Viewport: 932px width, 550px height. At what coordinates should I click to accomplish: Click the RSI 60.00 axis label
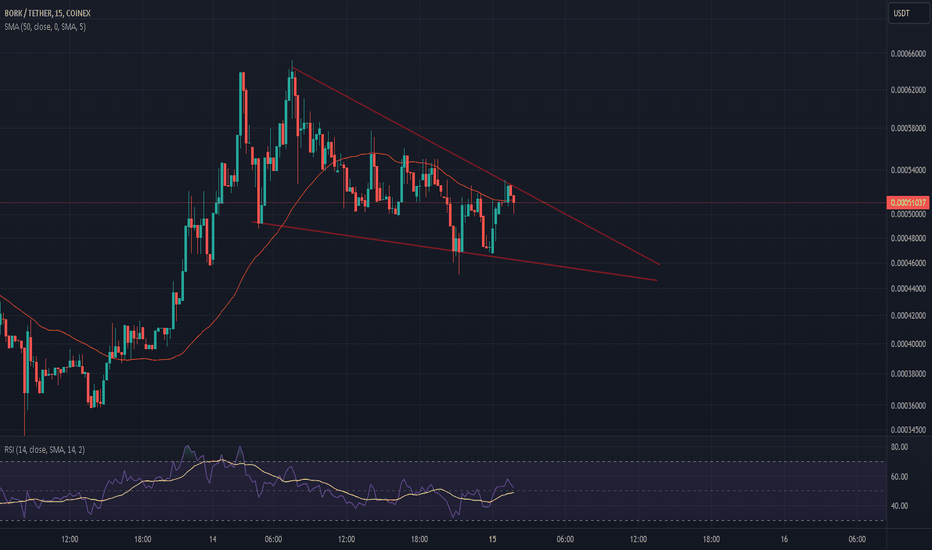click(x=899, y=477)
